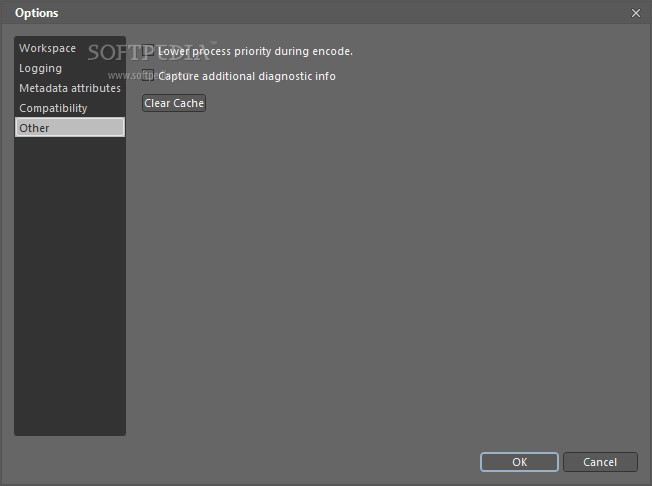652x486 pixels.
Task: Open the Compatibility options page
Action: tap(69, 108)
